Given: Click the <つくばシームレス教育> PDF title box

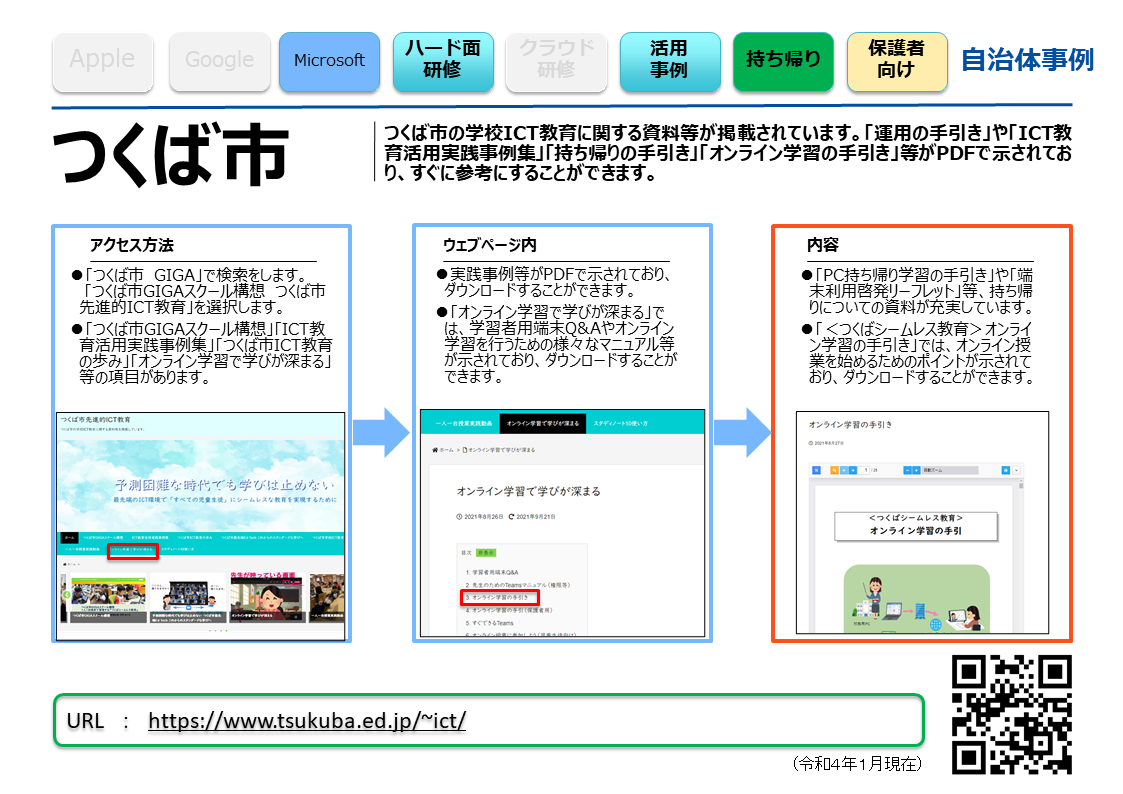Looking at the screenshot, I should click(915, 526).
